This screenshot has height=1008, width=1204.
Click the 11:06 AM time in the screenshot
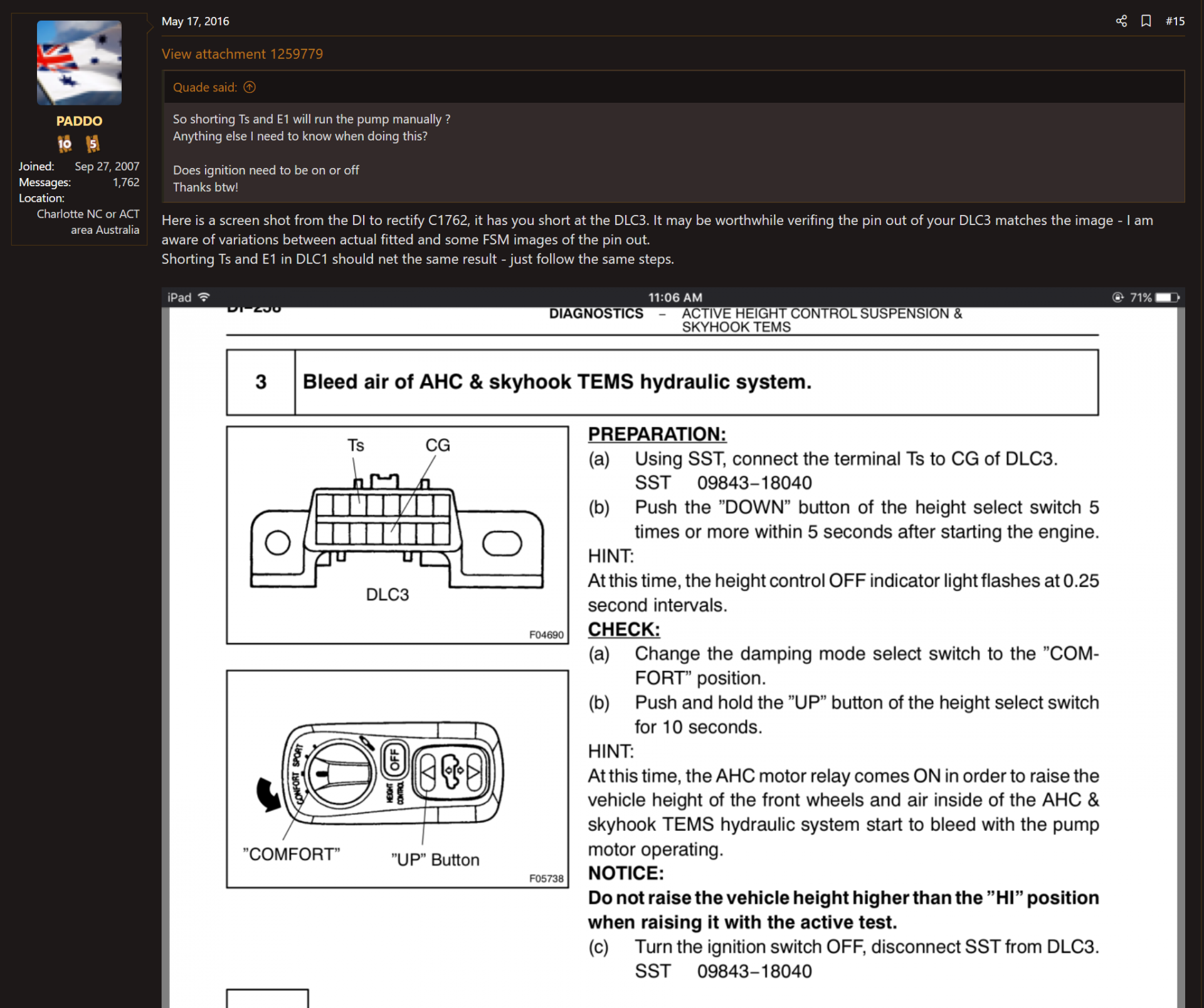coord(675,297)
